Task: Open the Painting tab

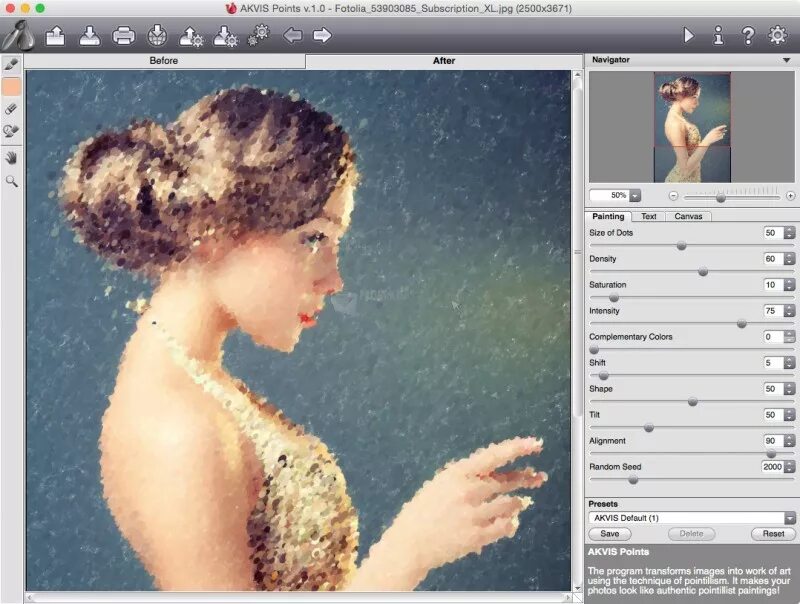Action: (608, 216)
